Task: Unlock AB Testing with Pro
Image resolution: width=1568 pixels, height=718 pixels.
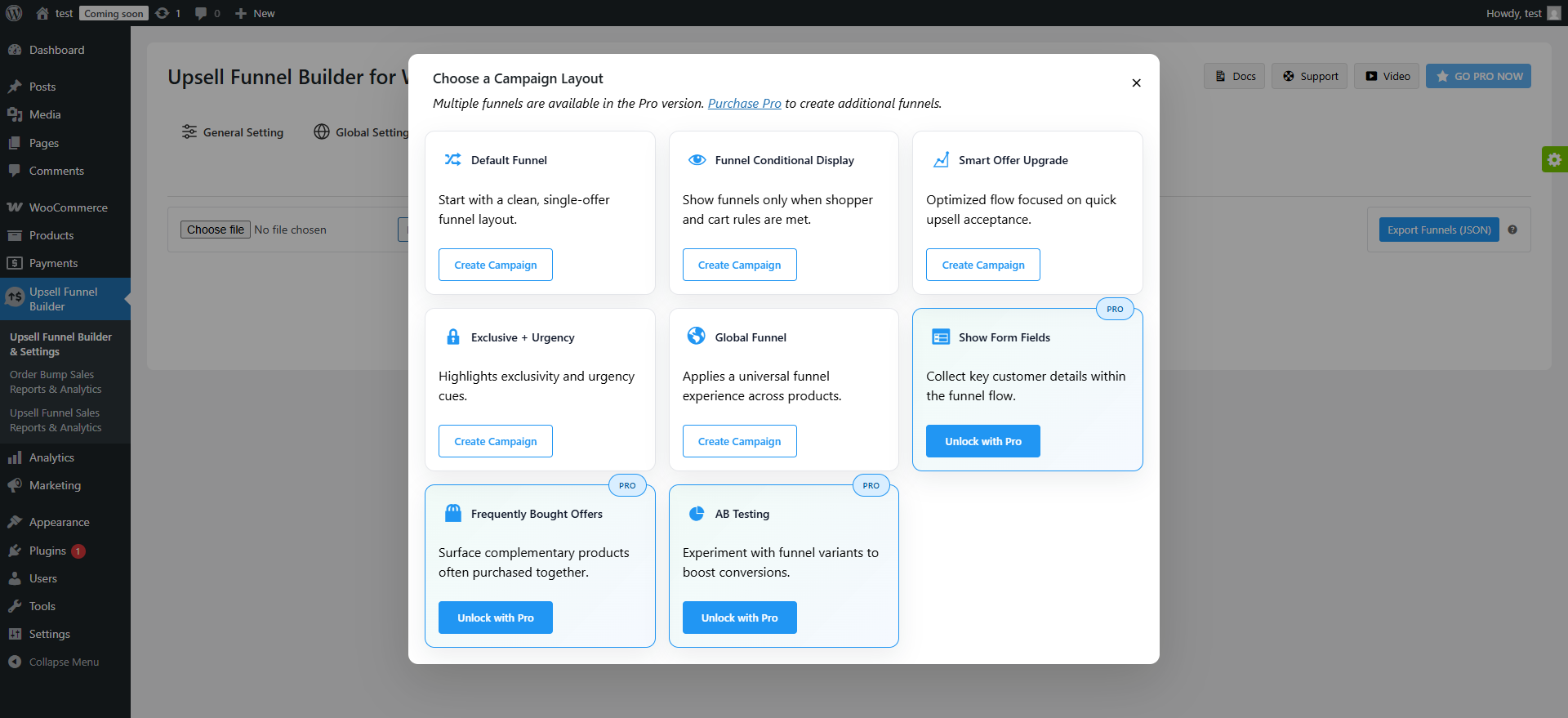Action: [740, 618]
